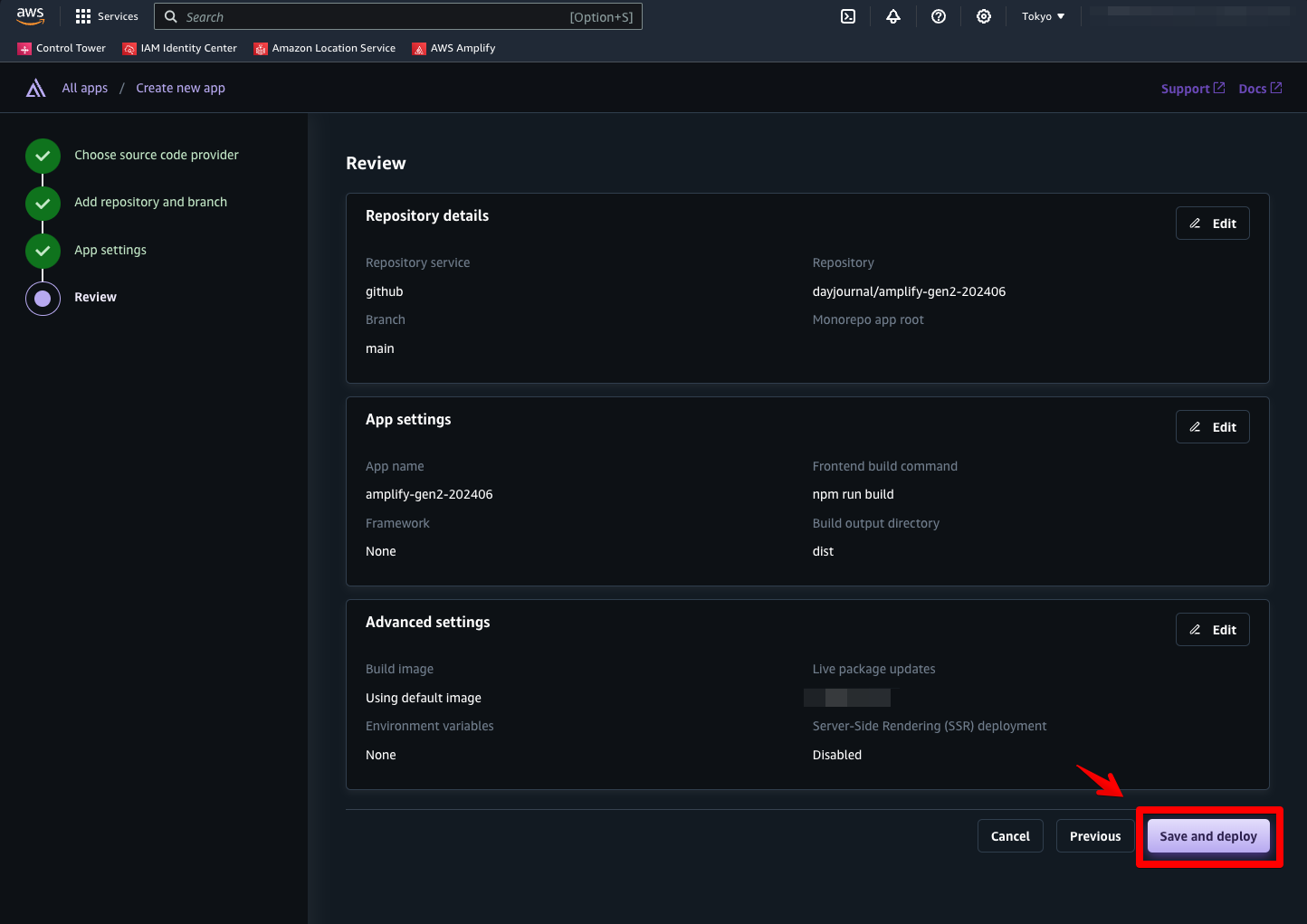Open the settings gear icon
Screen dimensions: 1307x924
pyautogui.click(x=984, y=16)
